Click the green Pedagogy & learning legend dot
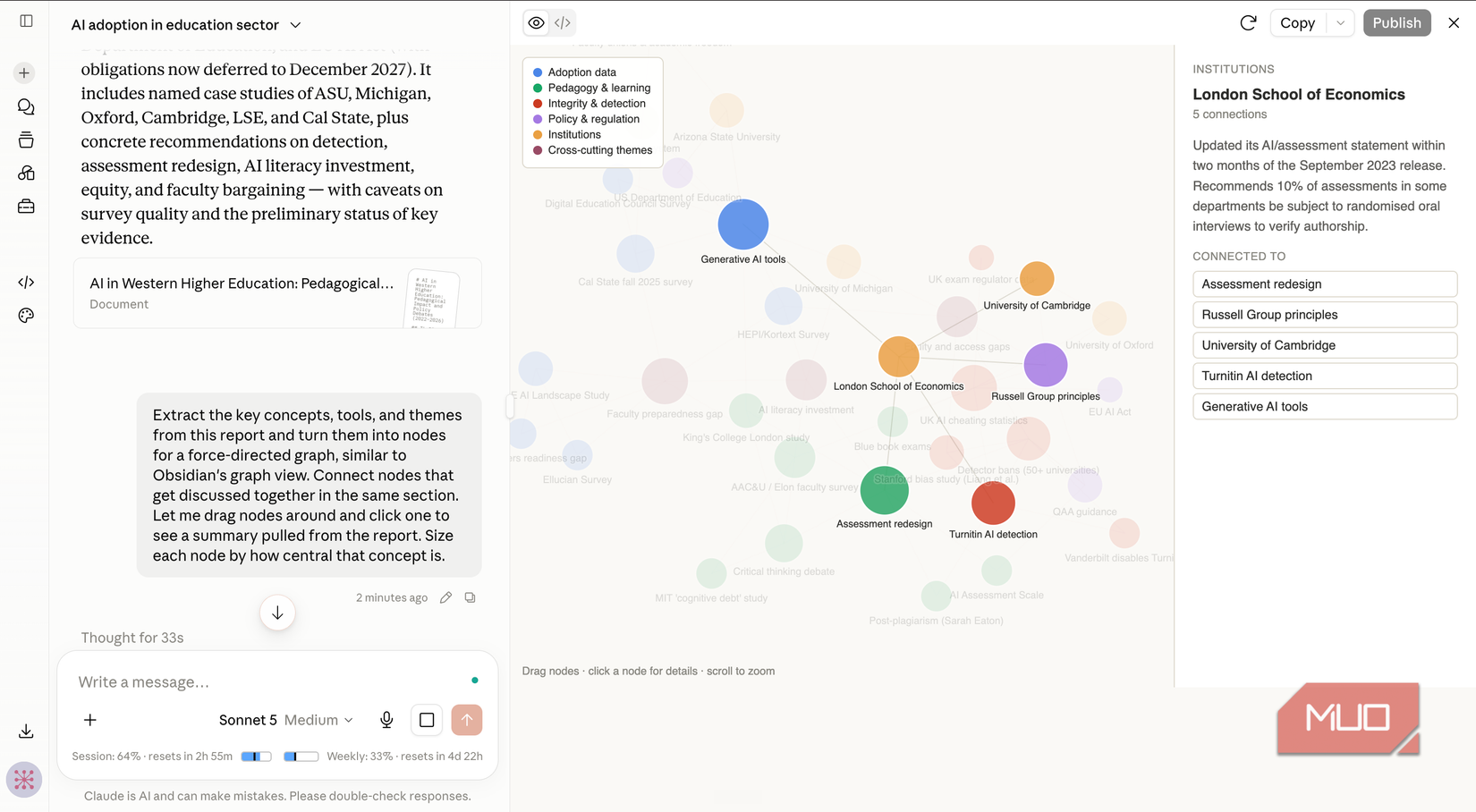 pos(538,88)
